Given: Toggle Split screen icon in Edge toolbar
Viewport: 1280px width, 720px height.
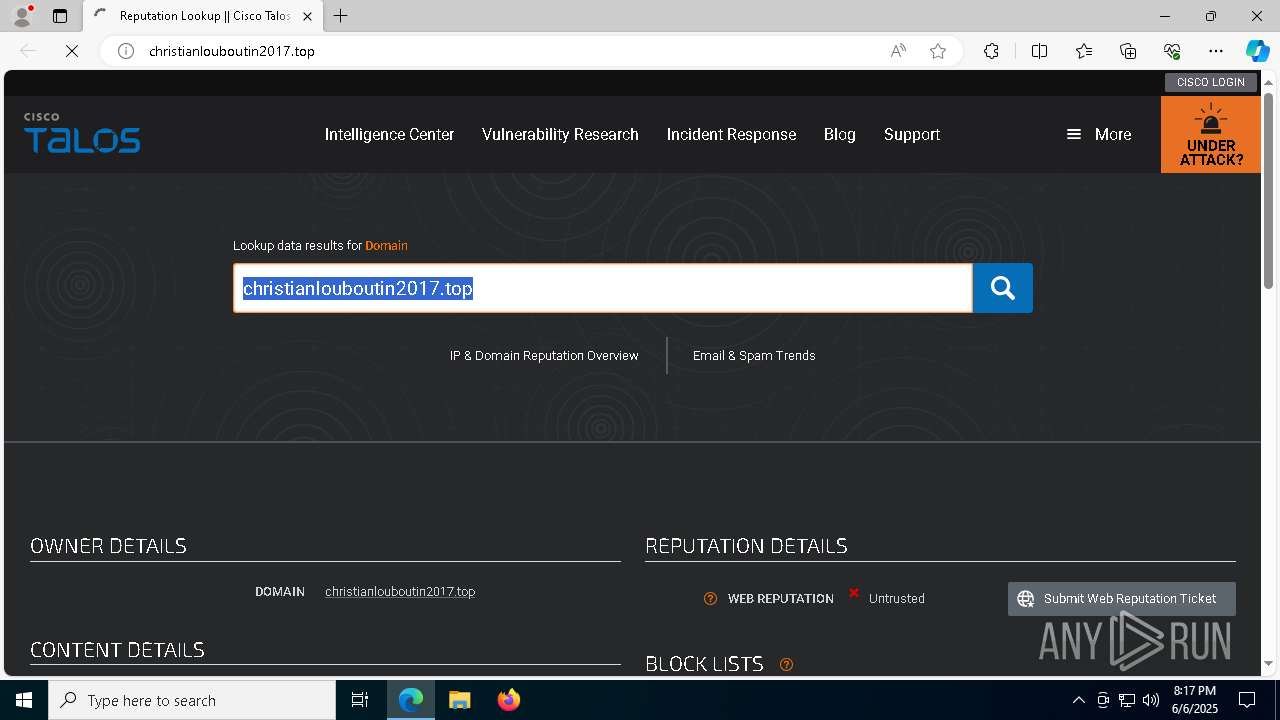Looking at the screenshot, I should click(x=1039, y=51).
